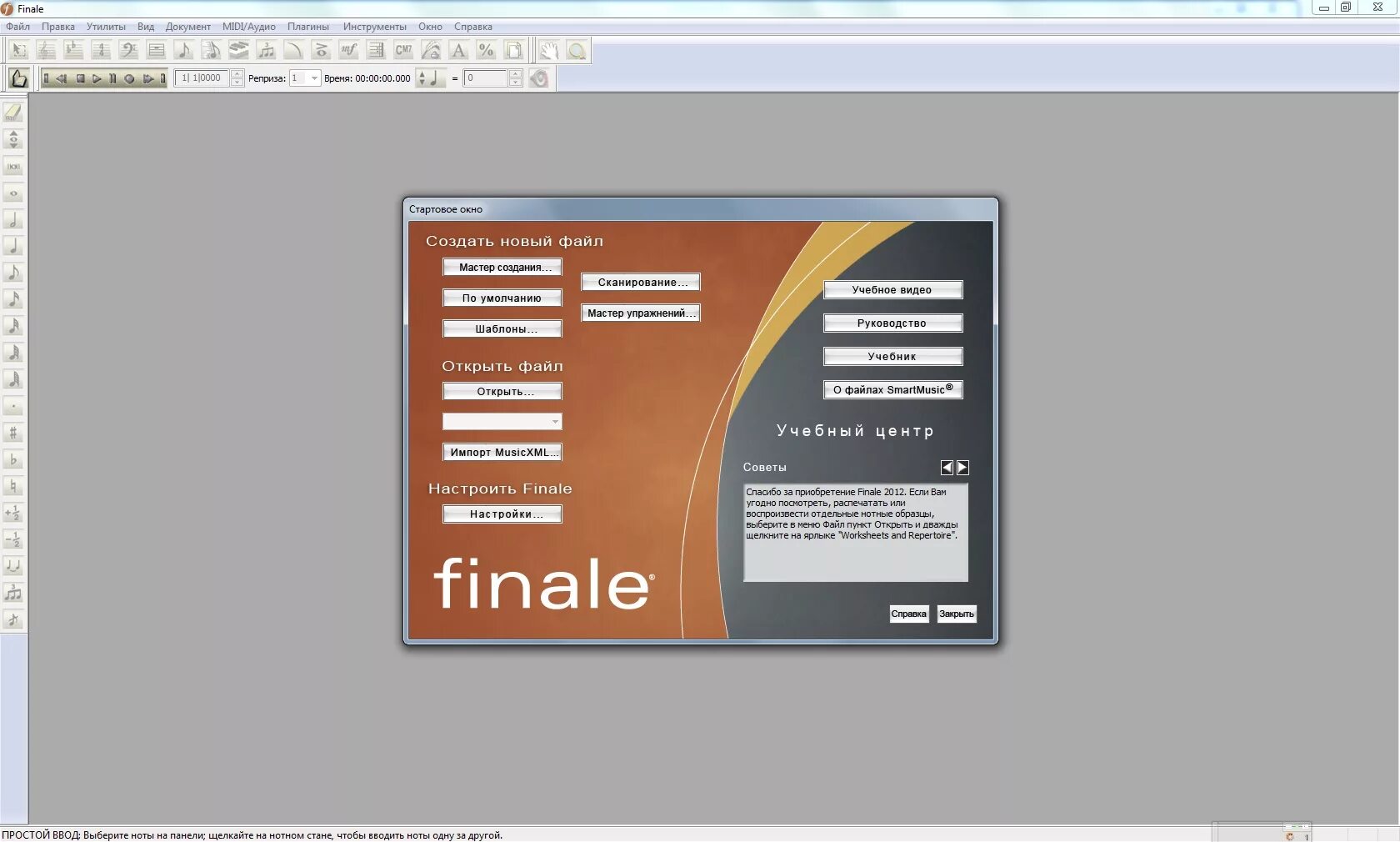Viewport: 1400px width, 842px height.
Task: Click the Учебник button
Action: click(893, 356)
